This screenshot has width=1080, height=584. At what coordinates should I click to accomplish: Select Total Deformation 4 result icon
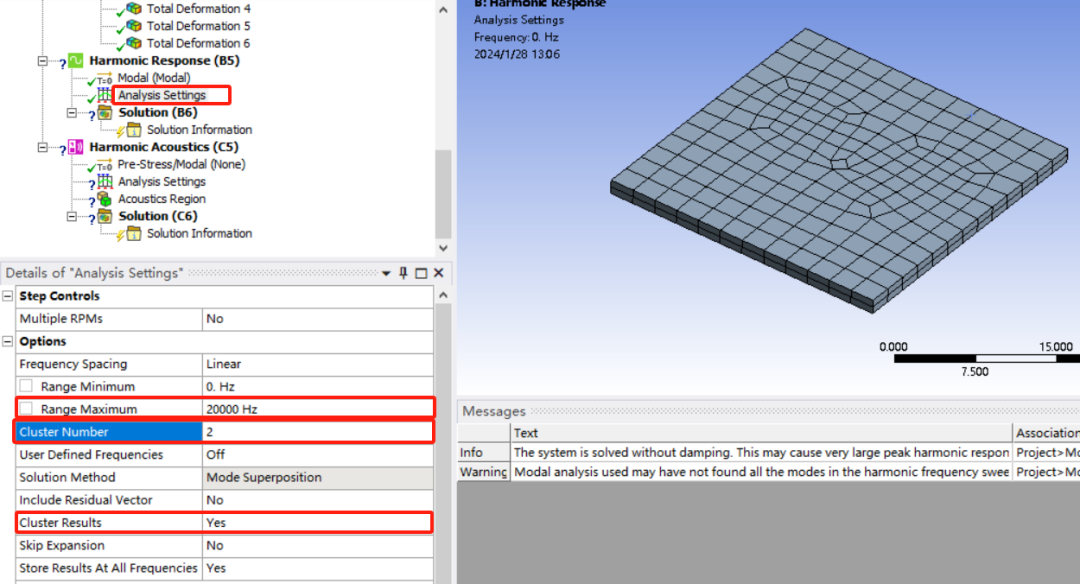(x=134, y=8)
